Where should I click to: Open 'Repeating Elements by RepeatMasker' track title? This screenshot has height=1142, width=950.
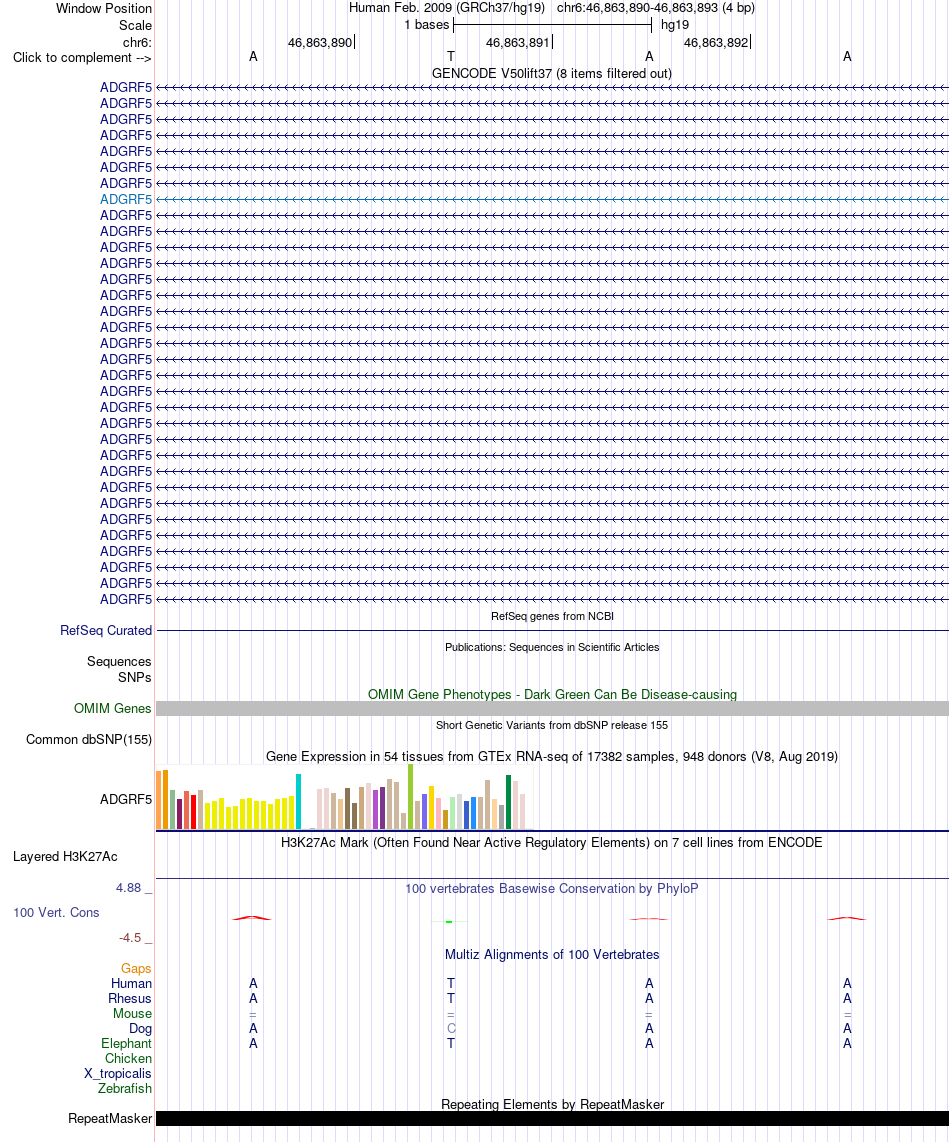click(x=552, y=1104)
